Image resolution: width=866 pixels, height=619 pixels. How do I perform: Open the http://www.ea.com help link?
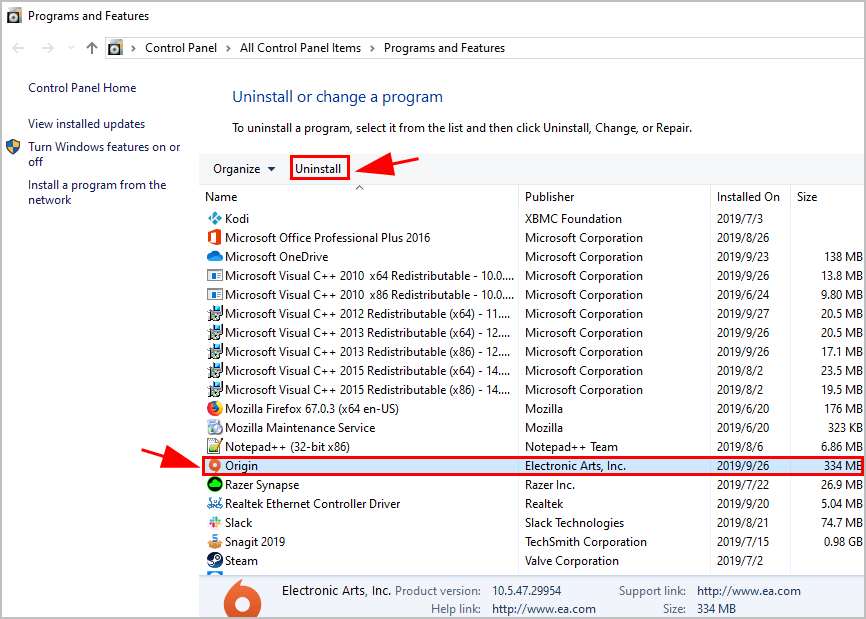[543, 609]
